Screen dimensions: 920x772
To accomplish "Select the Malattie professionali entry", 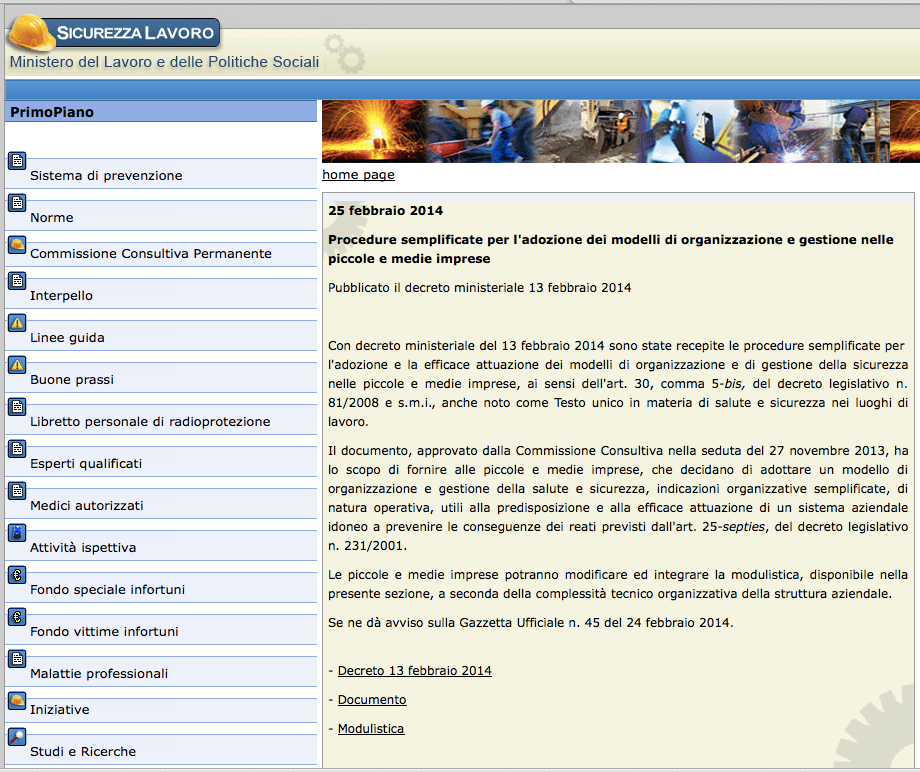I will point(100,673).
